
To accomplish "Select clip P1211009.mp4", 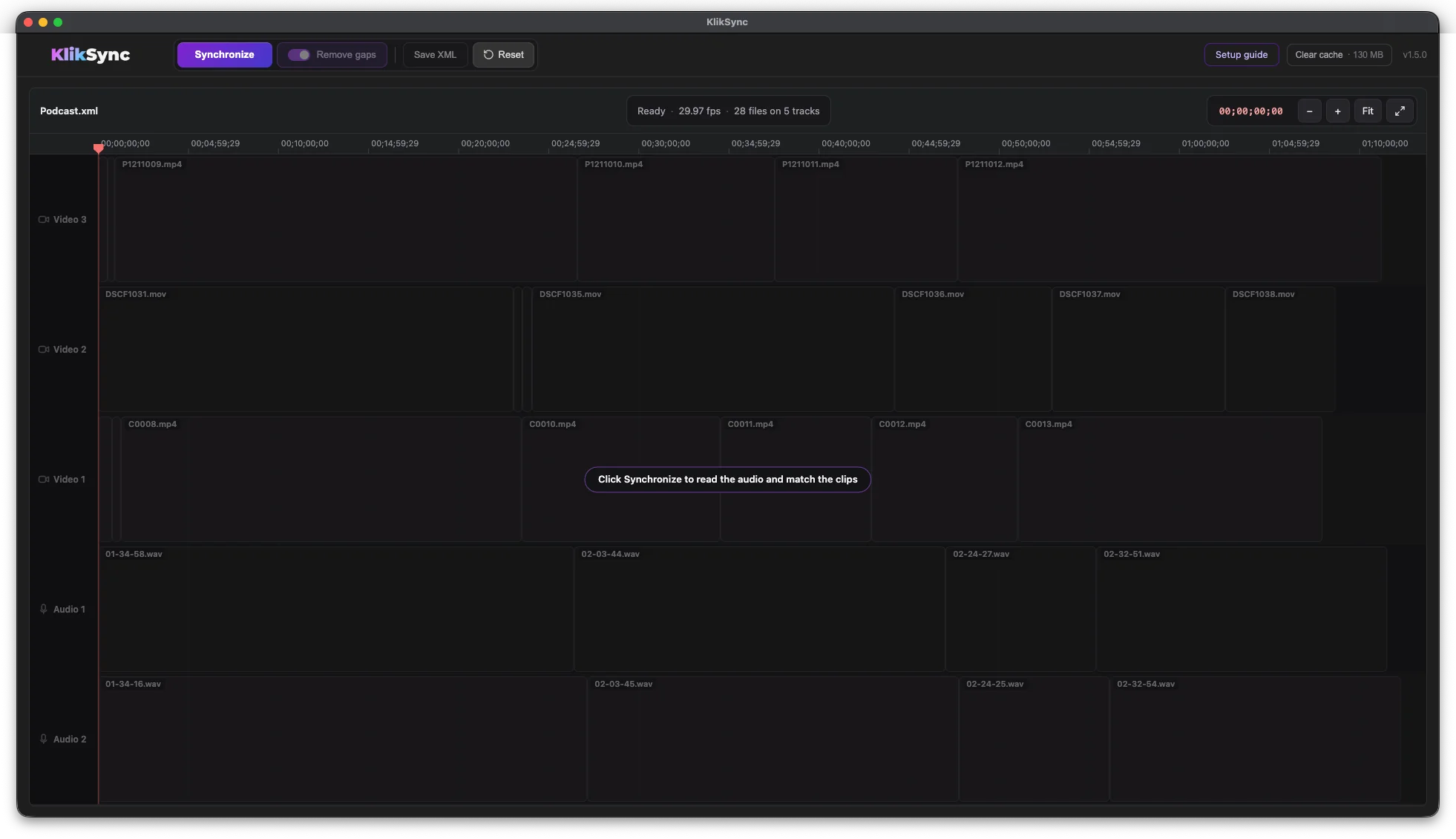I will tap(346, 220).
